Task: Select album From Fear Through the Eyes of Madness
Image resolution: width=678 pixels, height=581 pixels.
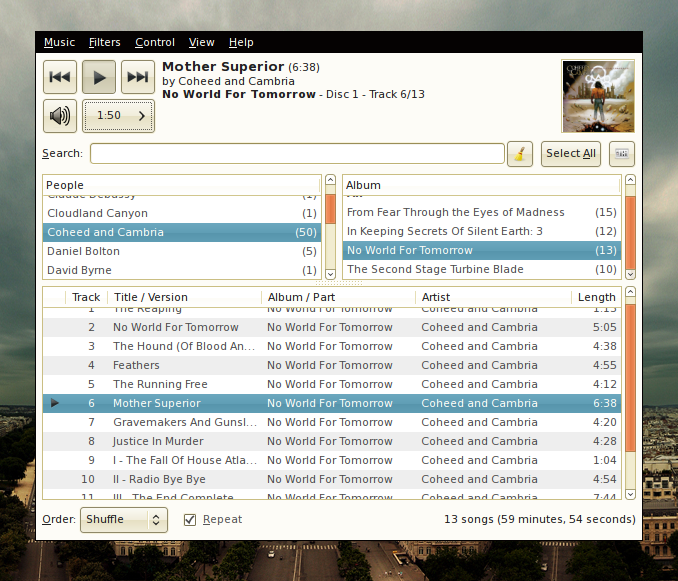Action: (x=482, y=212)
